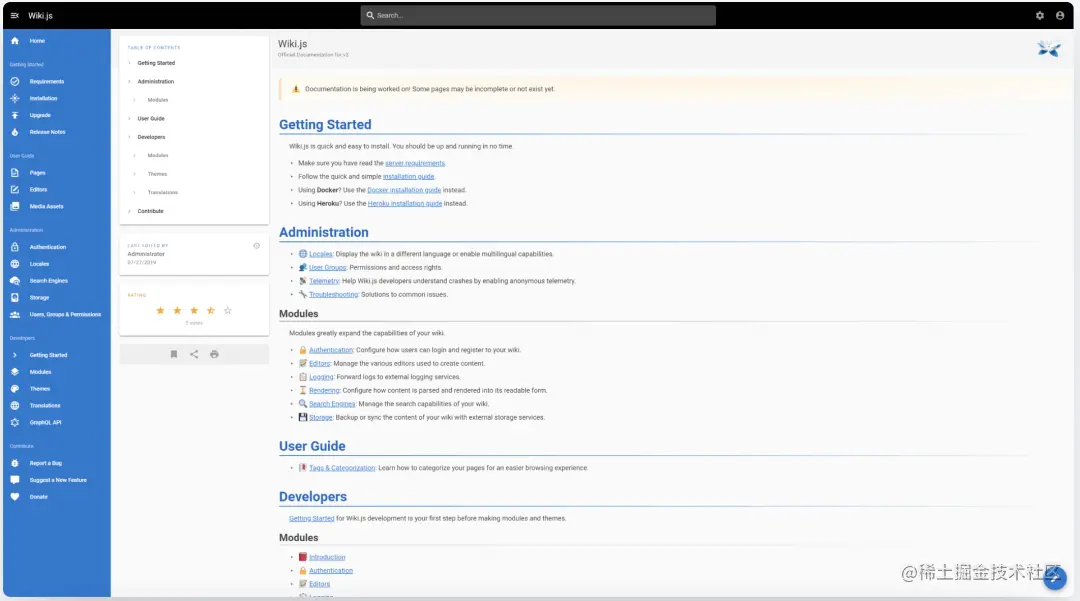The height and width of the screenshot is (601, 1080).
Task: Click the Wiki.js butterfly logo on the page
Action: (x=1049, y=49)
